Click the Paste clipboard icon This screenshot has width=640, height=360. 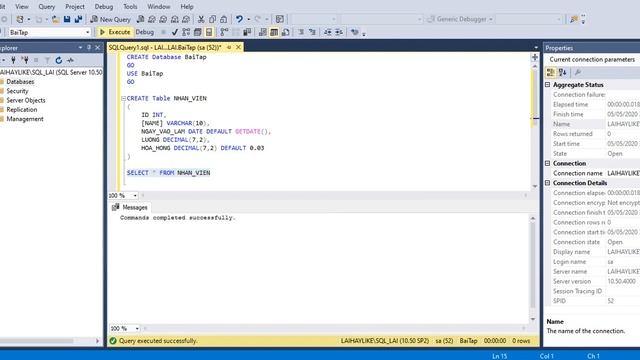223,19
